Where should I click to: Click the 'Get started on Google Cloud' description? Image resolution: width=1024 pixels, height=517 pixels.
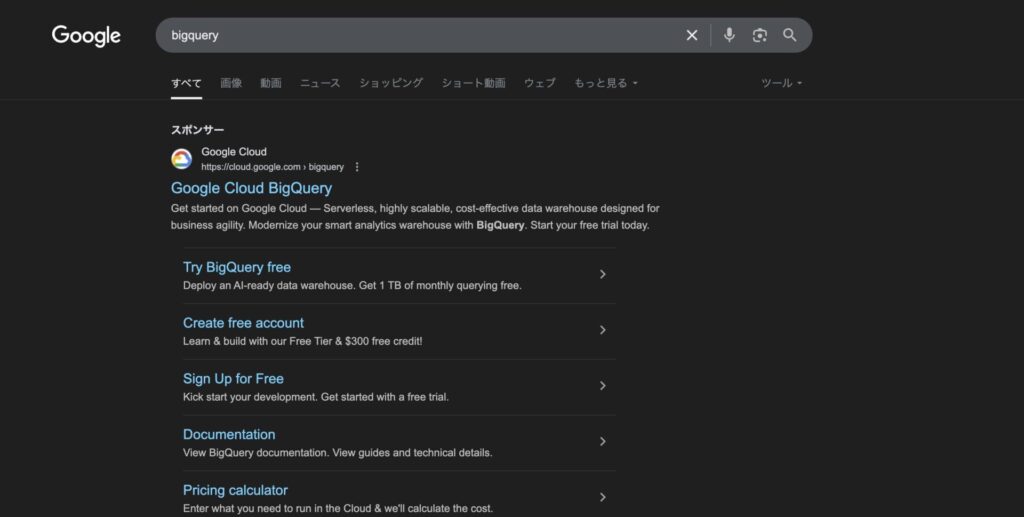click(415, 217)
